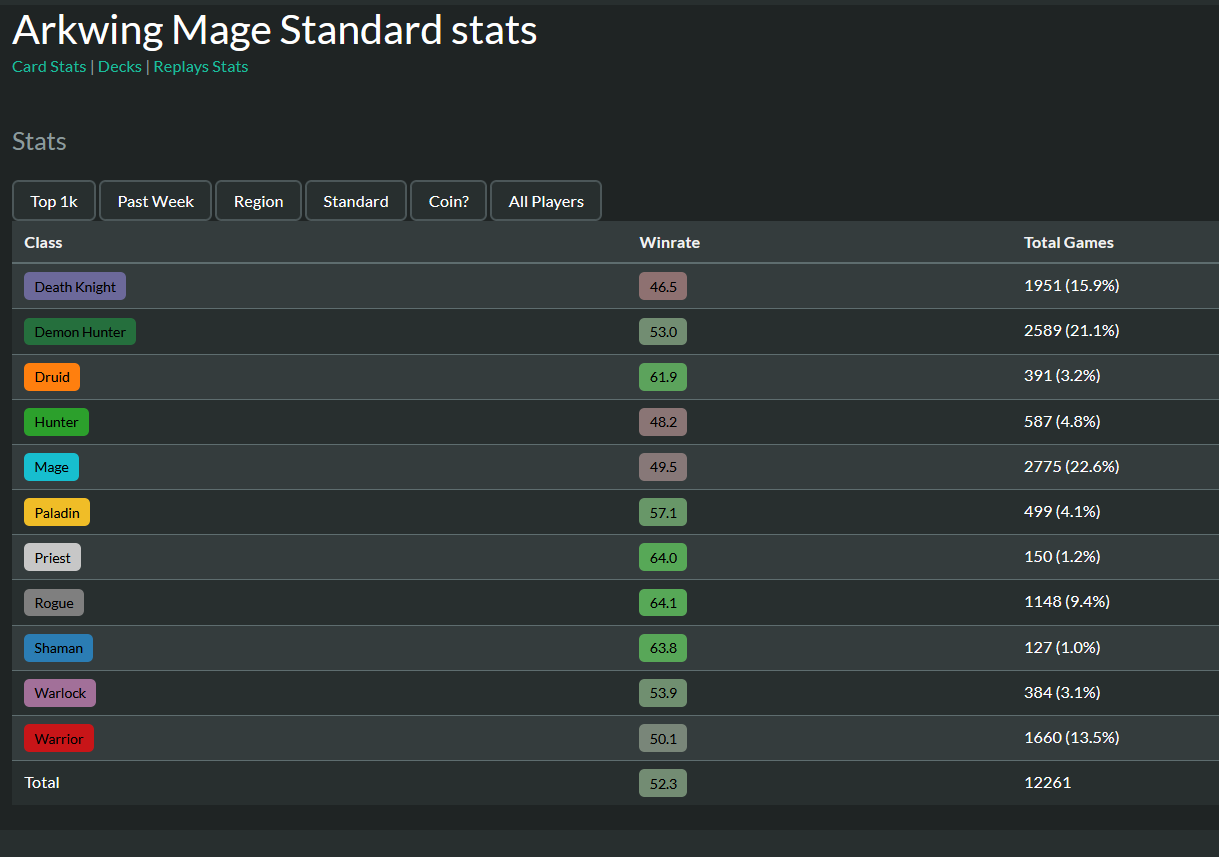Sort the table by Winrate column
1219x857 pixels.
[x=670, y=243]
